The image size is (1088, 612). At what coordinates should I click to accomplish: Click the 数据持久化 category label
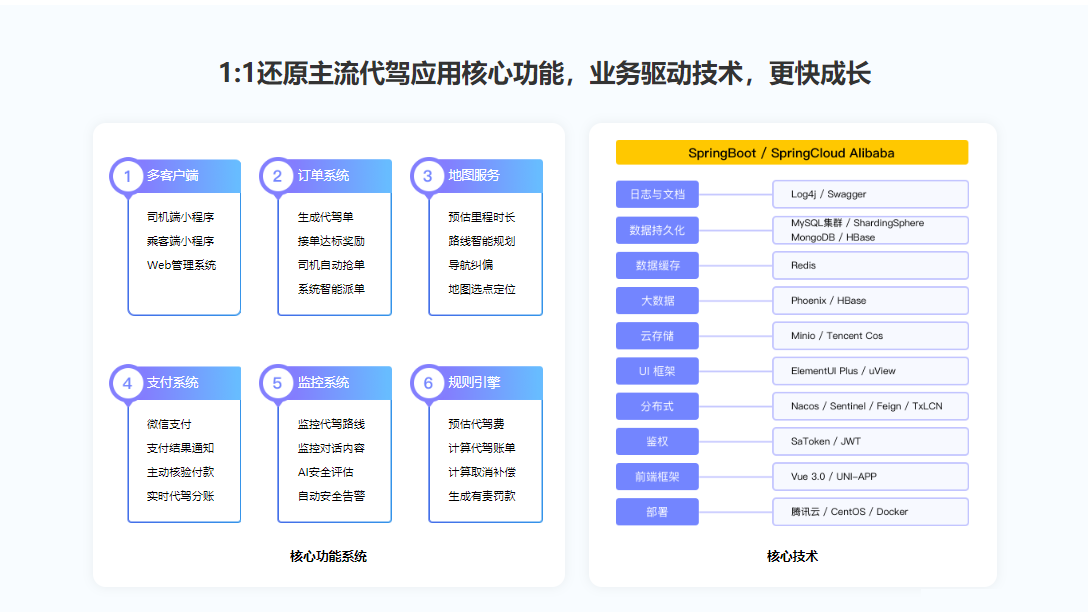(x=657, y=230)
